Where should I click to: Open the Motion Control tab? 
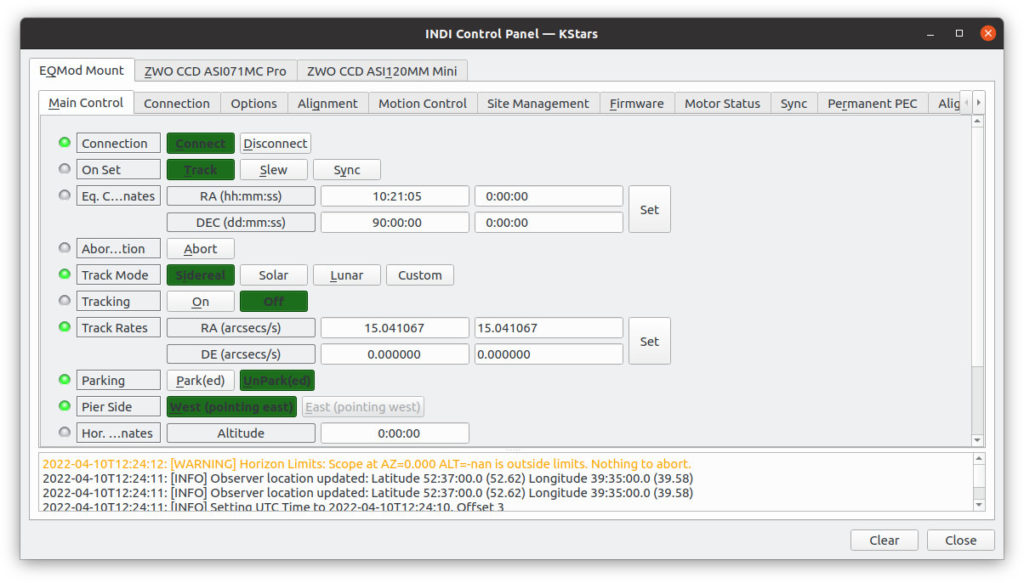click(423, 103)
